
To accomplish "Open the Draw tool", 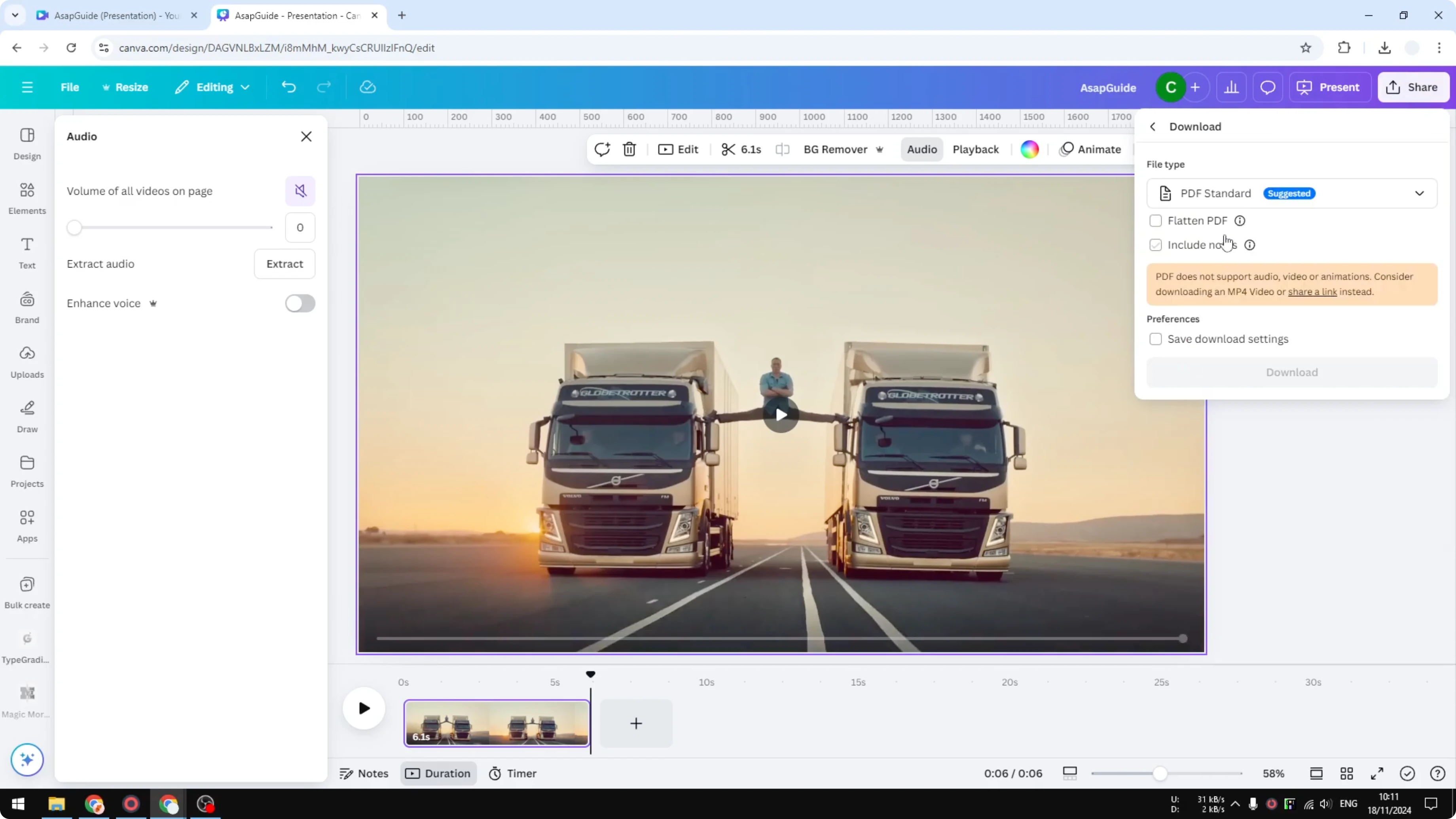I will pyautogui.click(x=27, y=415).
